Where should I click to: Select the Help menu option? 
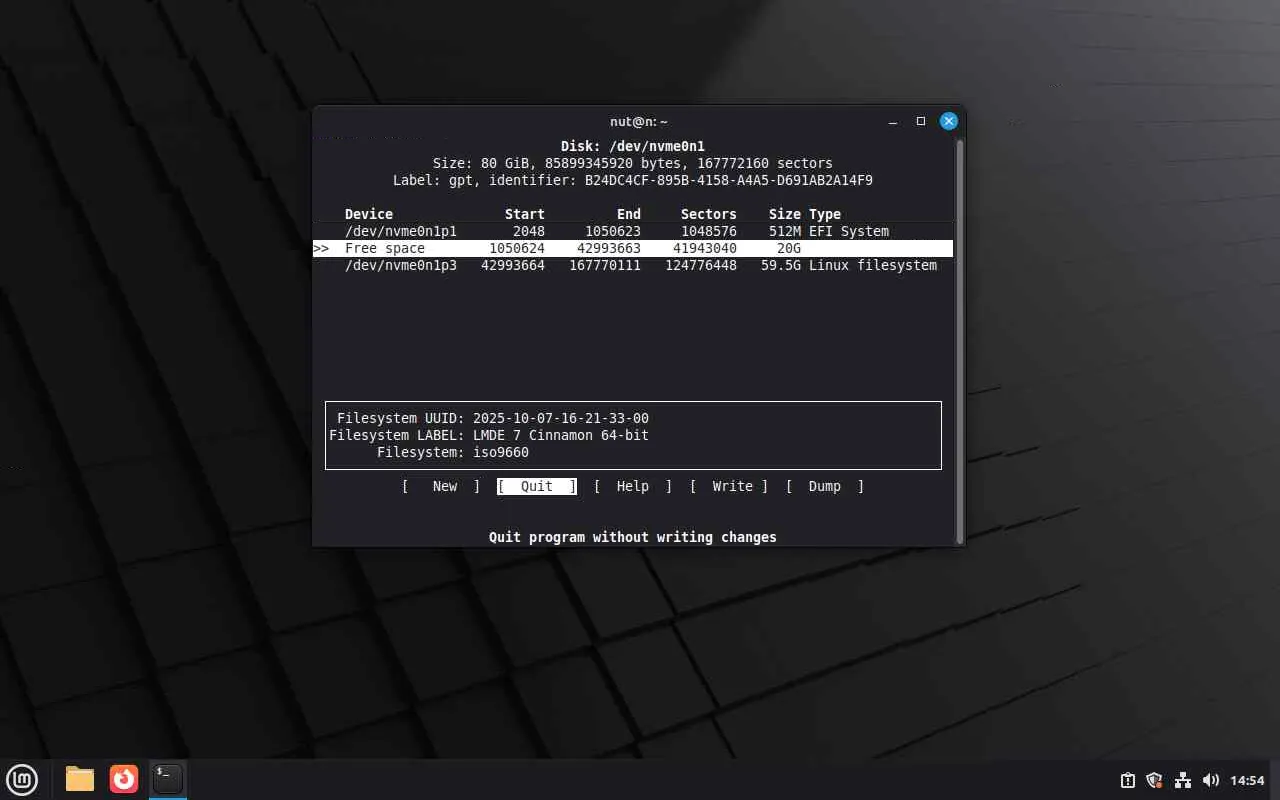point(633,486)
